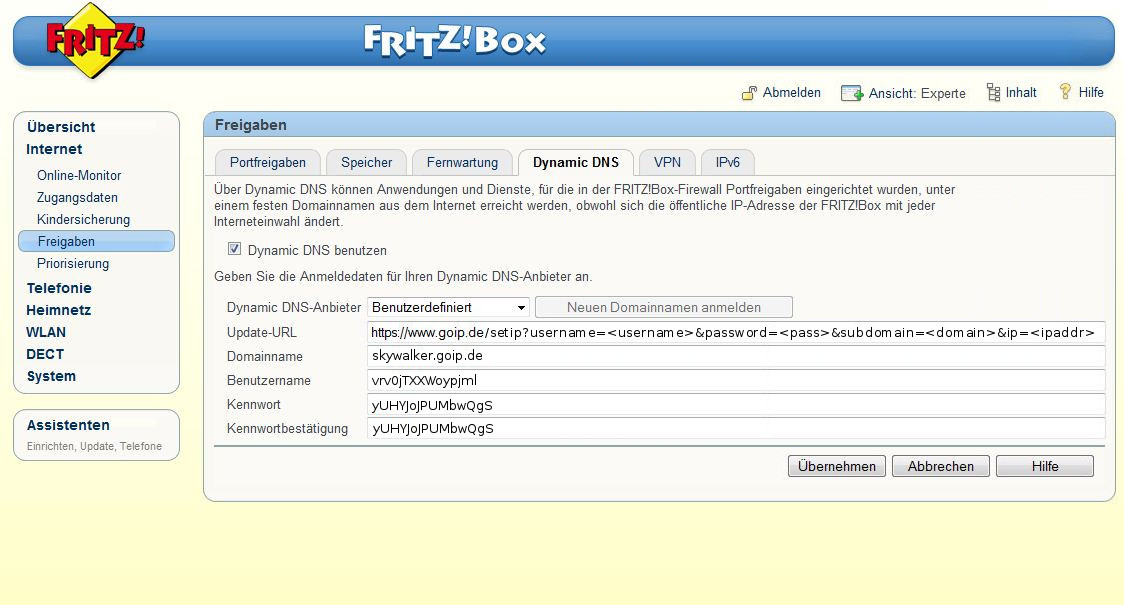Open the IPv6 tab
Image resolution: width=1124 pixels, height=605 pixels.
point(728,163)
